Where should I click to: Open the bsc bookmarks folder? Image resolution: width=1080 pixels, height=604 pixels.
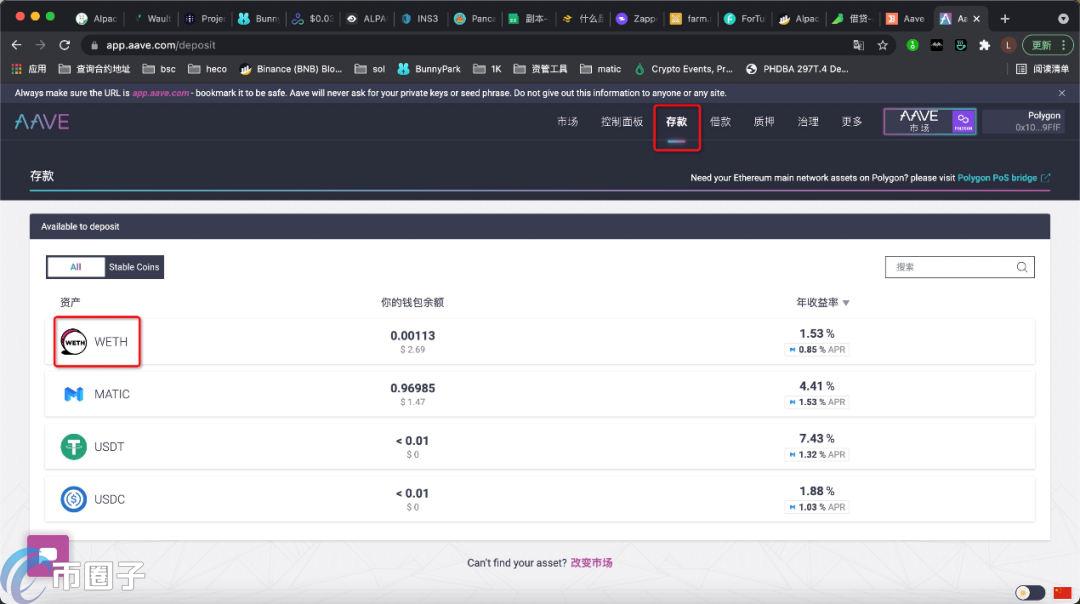(x=159, y=69)
